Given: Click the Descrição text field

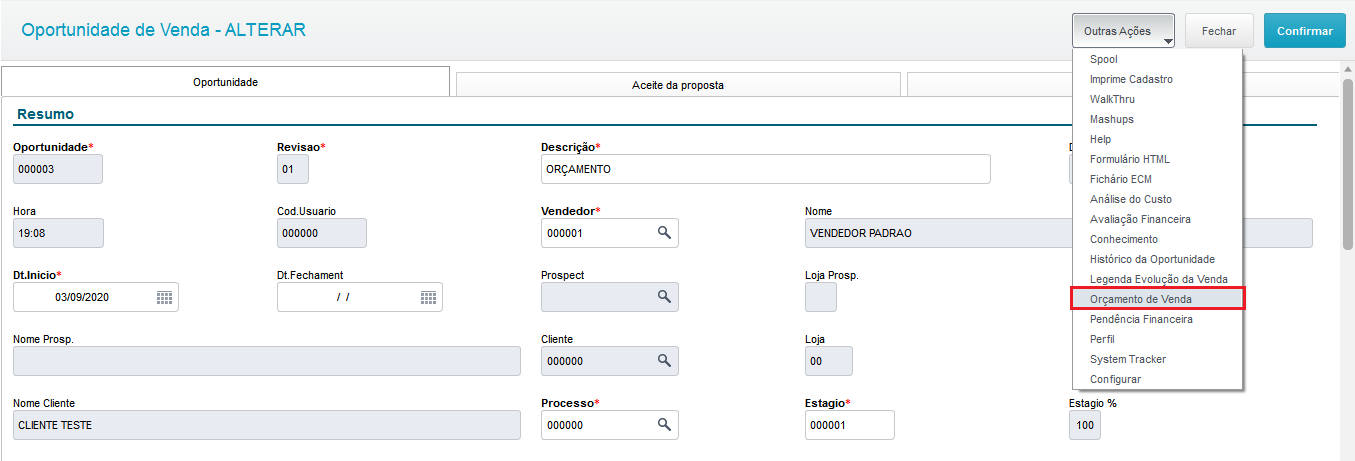Looking at the screenshot, I should pos(765,169).
